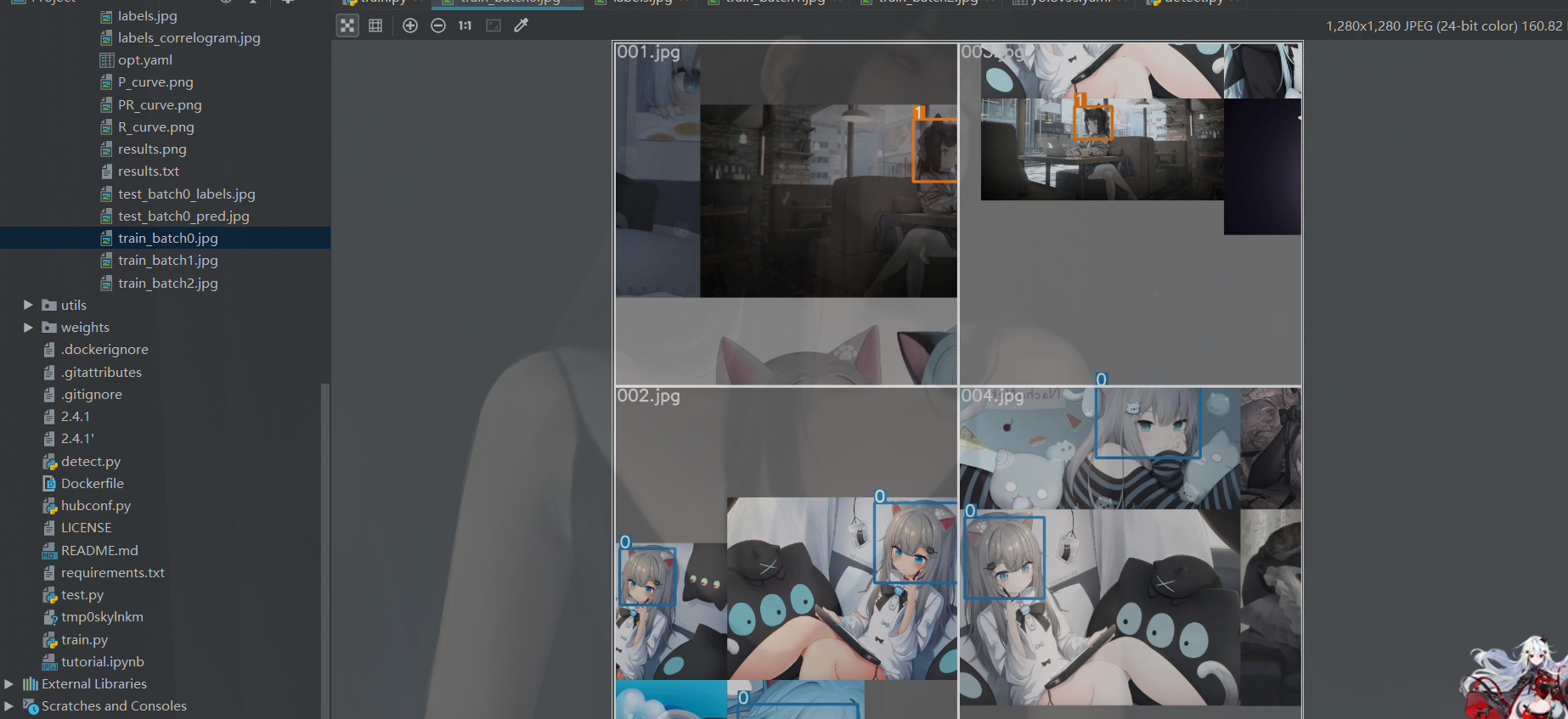Toggle the transparency chessboard background

[x=347, y=25]
